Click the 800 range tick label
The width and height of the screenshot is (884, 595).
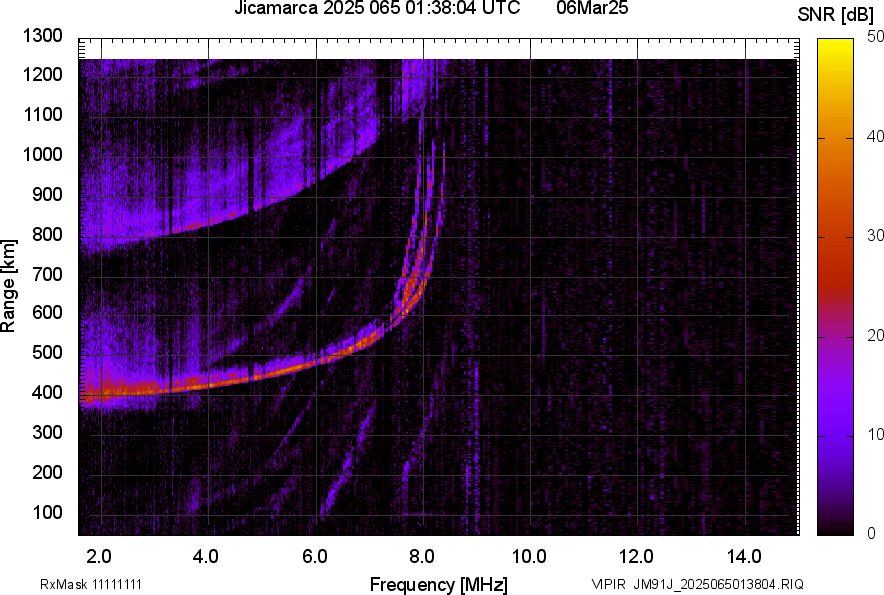pyautogui.click(x=47, y=234)
